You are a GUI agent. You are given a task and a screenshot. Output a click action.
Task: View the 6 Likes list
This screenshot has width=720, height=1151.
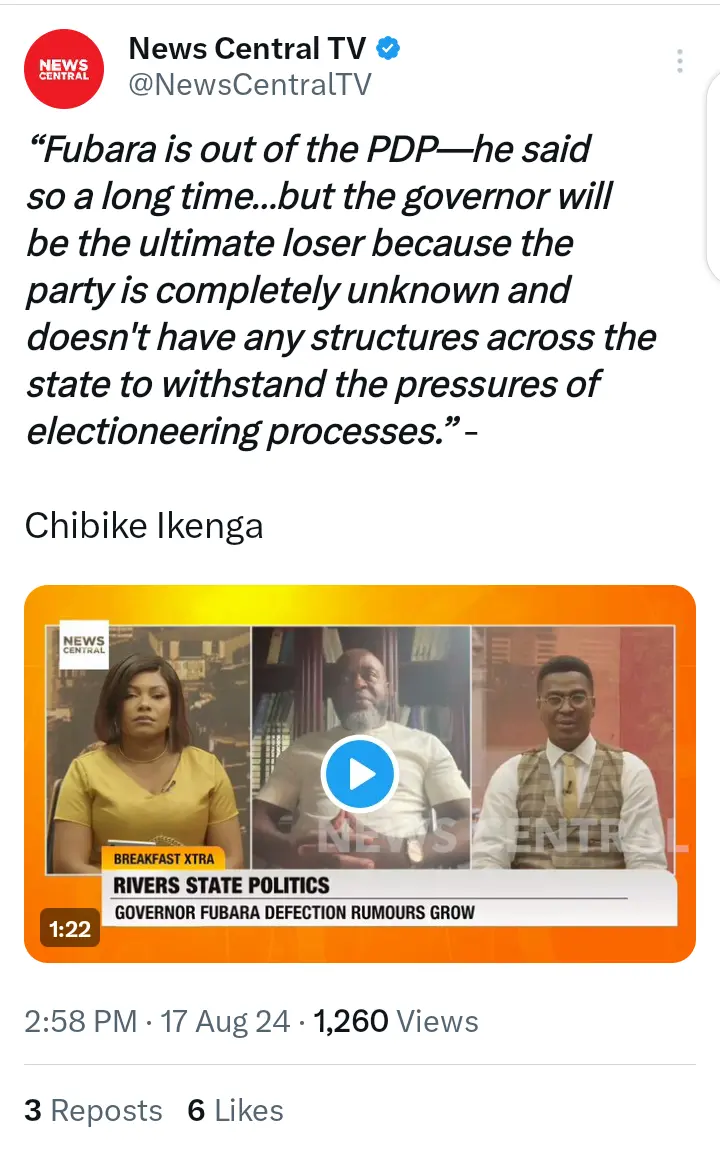236,1111
